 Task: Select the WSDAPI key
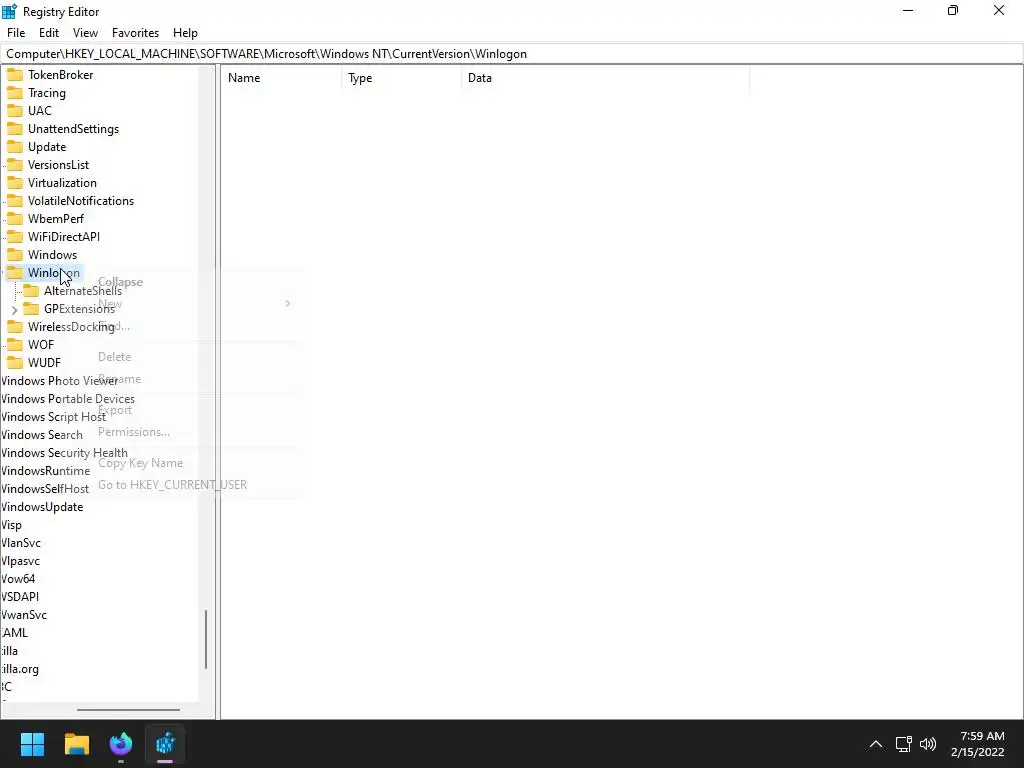point(20,597)
